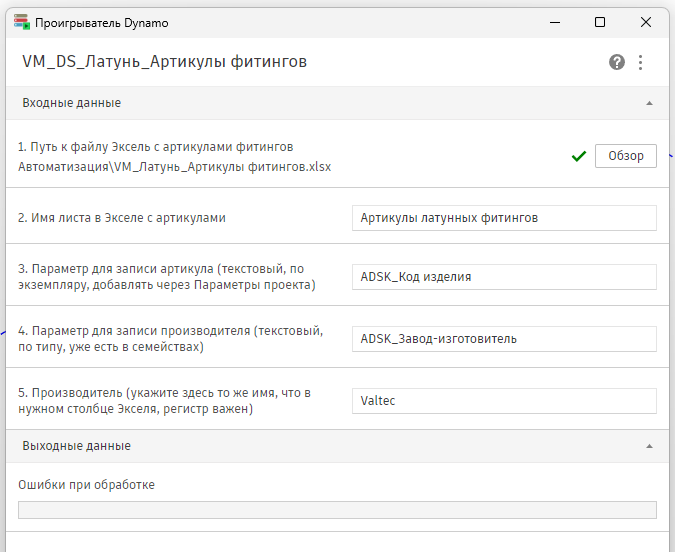Edit the ADSK_Код изделия parameter field

point(504,277)
